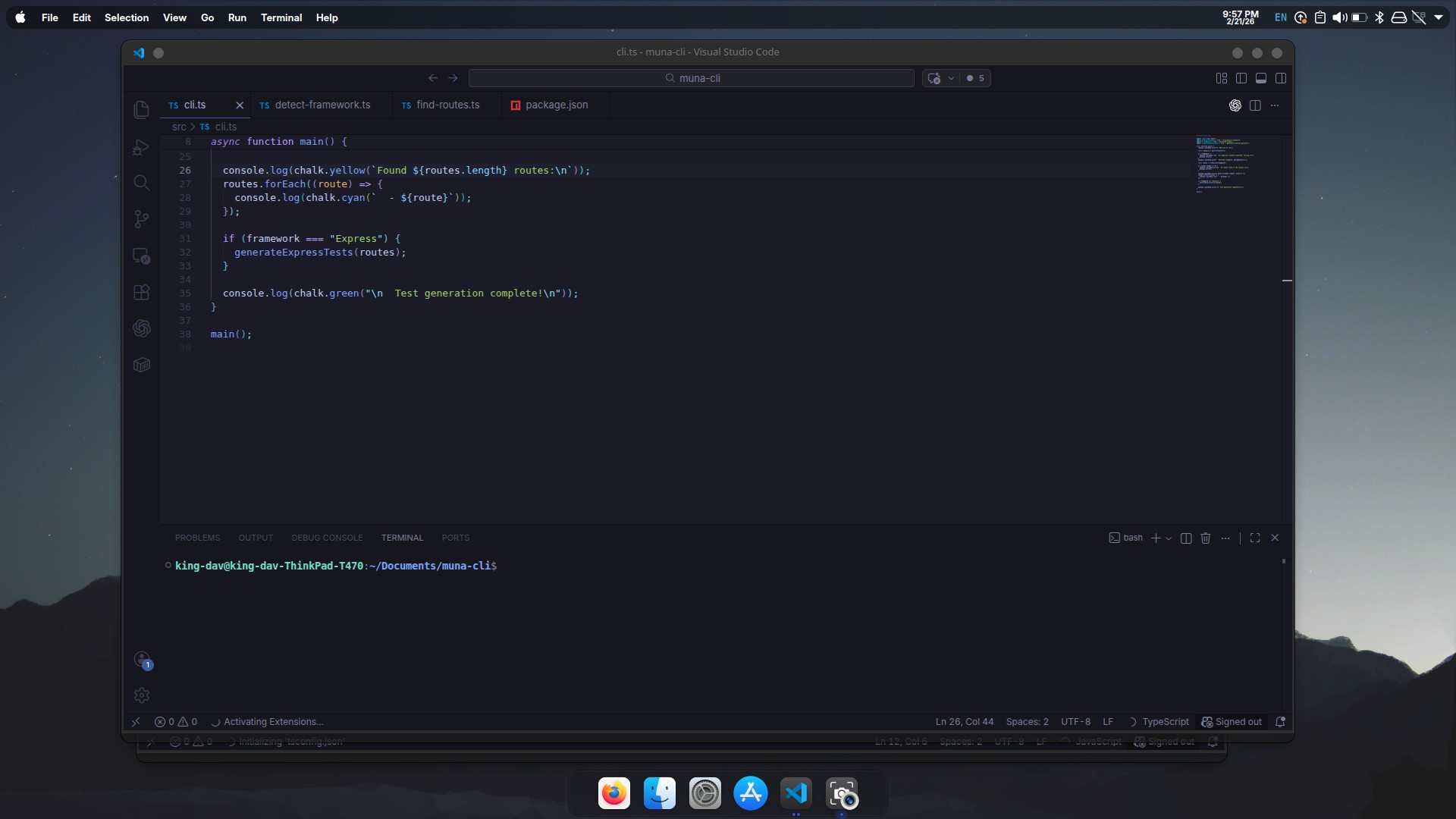Open the Manage gear menu
This screenshot has height=819, width=1456.
coord(141,695)
